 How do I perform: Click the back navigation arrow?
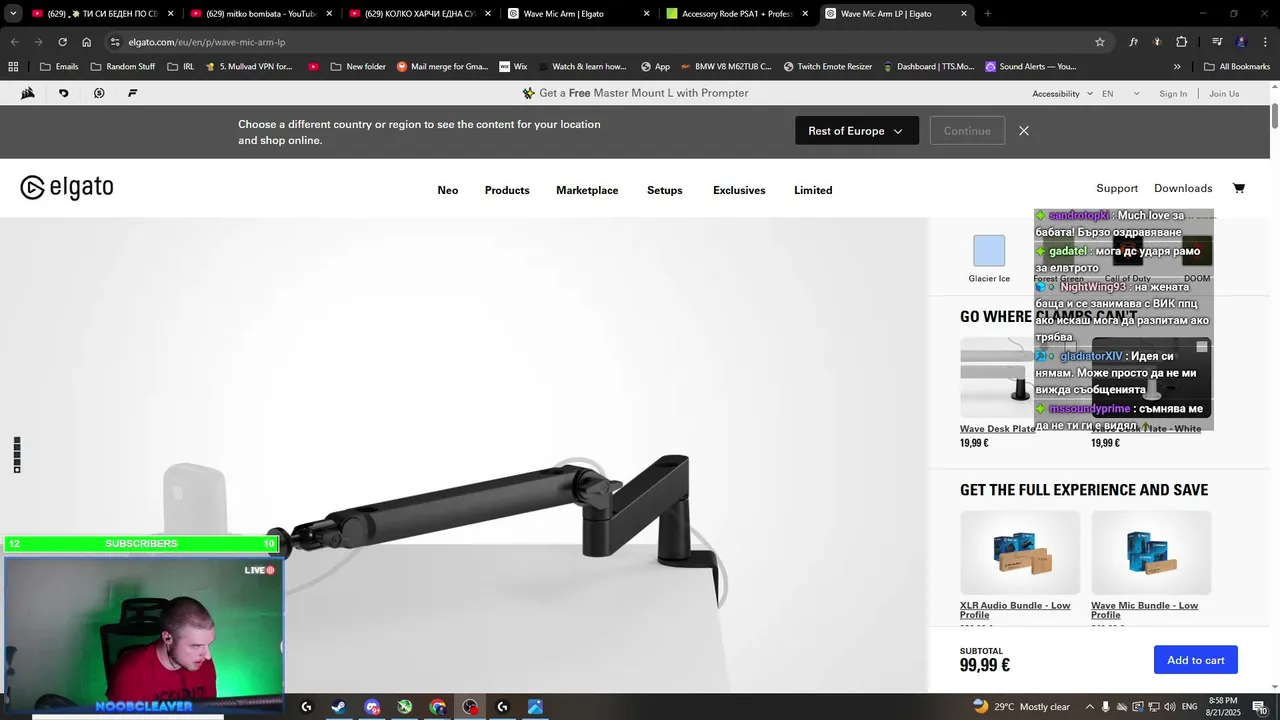(14, 42)
